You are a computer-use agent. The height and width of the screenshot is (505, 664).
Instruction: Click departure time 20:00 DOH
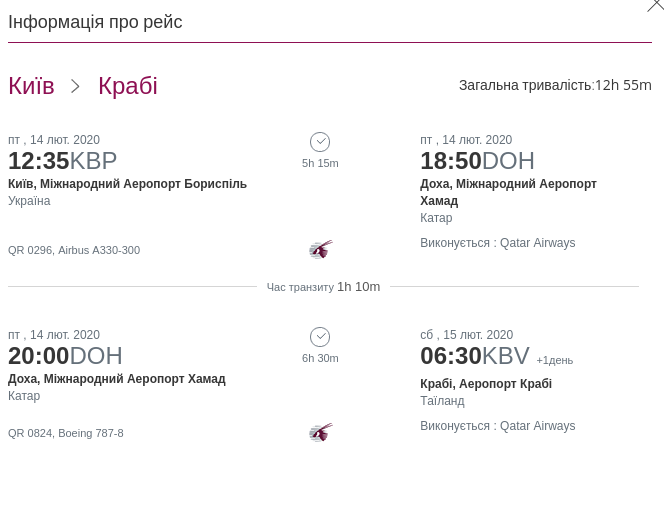[65, 355]
